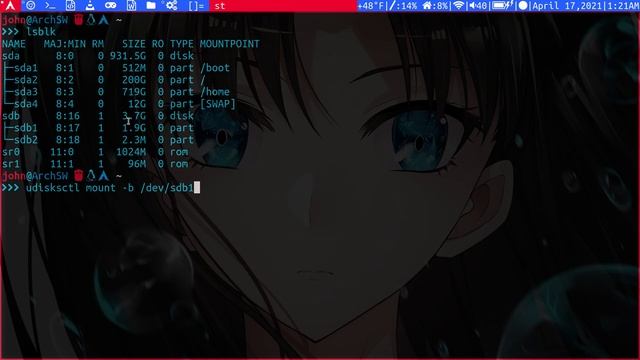This screenshot has width=640, height=360.
Task: Click the 200G size value
Action: (x=133, y=80)
